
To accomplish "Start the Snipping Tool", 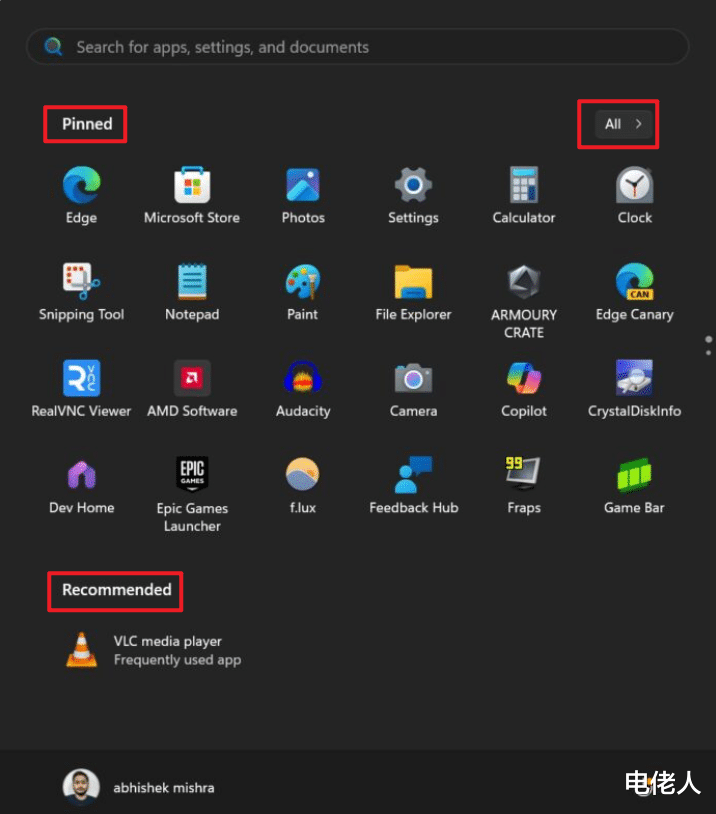I will pos(82,292).
